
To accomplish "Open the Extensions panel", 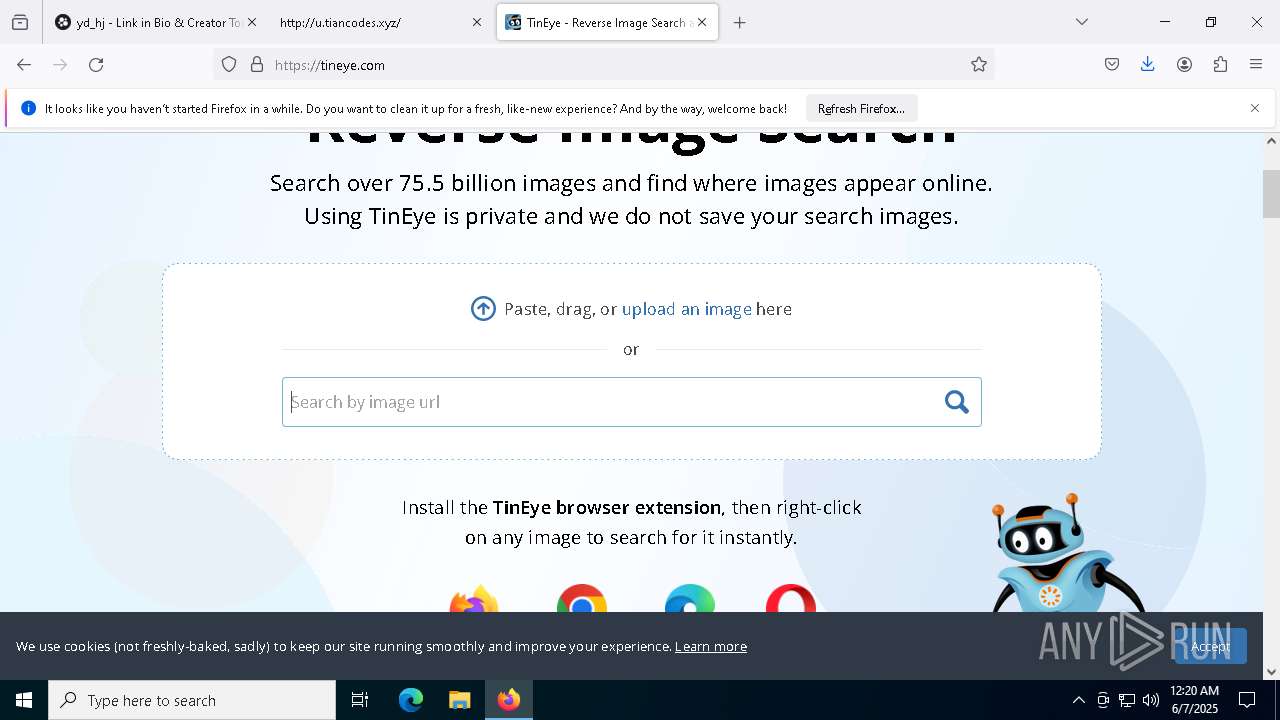I will pyautogui.click(x=1220, y=65).
